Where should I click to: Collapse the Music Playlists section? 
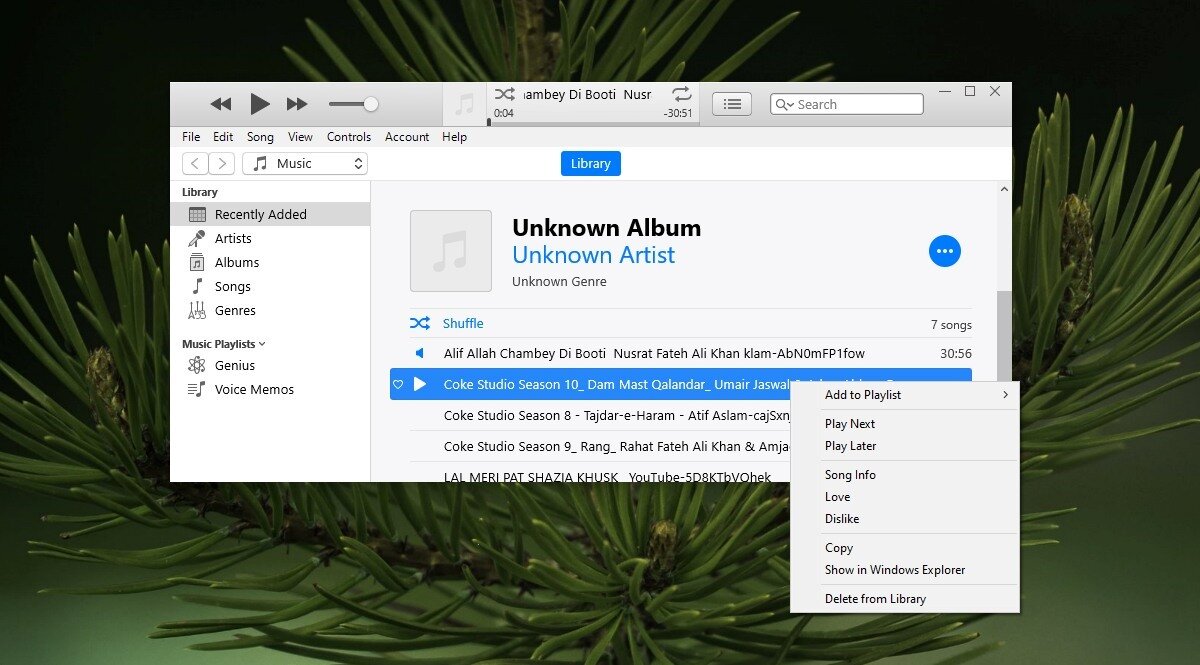[x=261, y=343]
